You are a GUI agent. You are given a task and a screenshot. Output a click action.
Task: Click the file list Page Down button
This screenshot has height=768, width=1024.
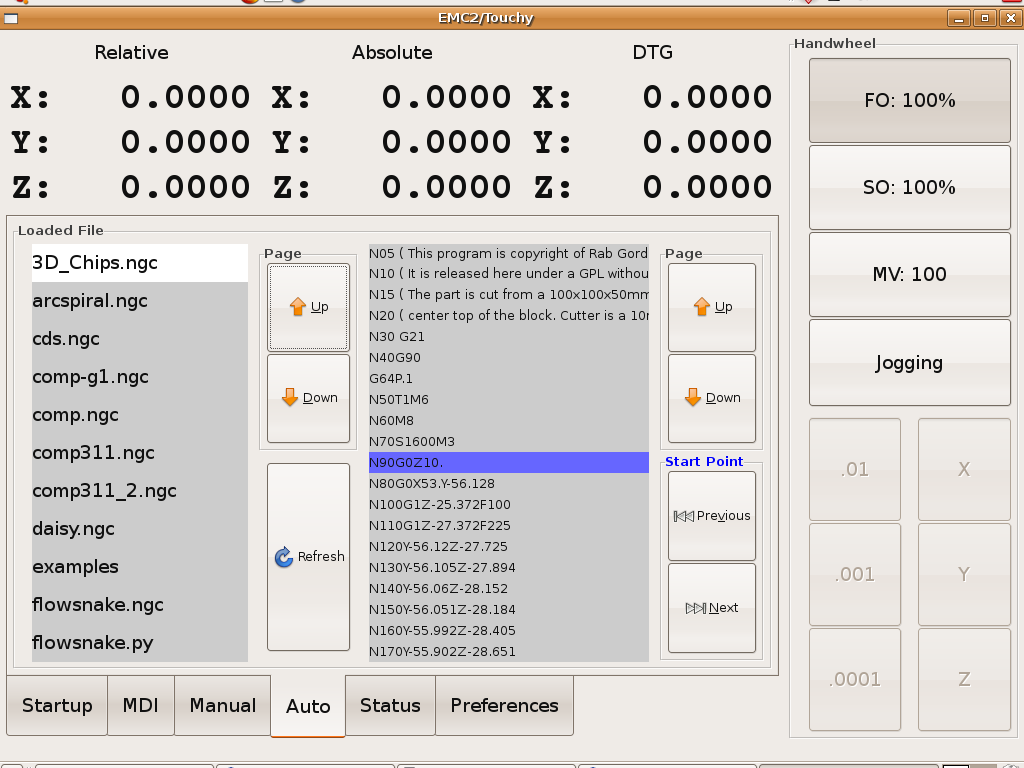308,398
